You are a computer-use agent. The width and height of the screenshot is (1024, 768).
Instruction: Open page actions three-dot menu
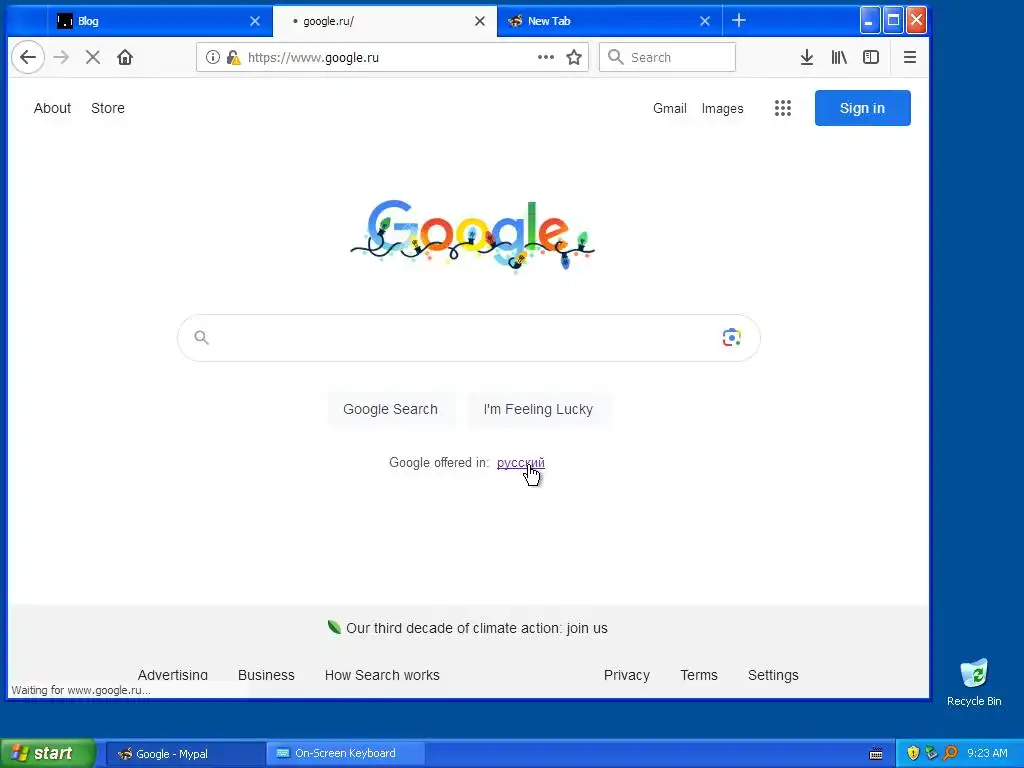tap(546, 57)
